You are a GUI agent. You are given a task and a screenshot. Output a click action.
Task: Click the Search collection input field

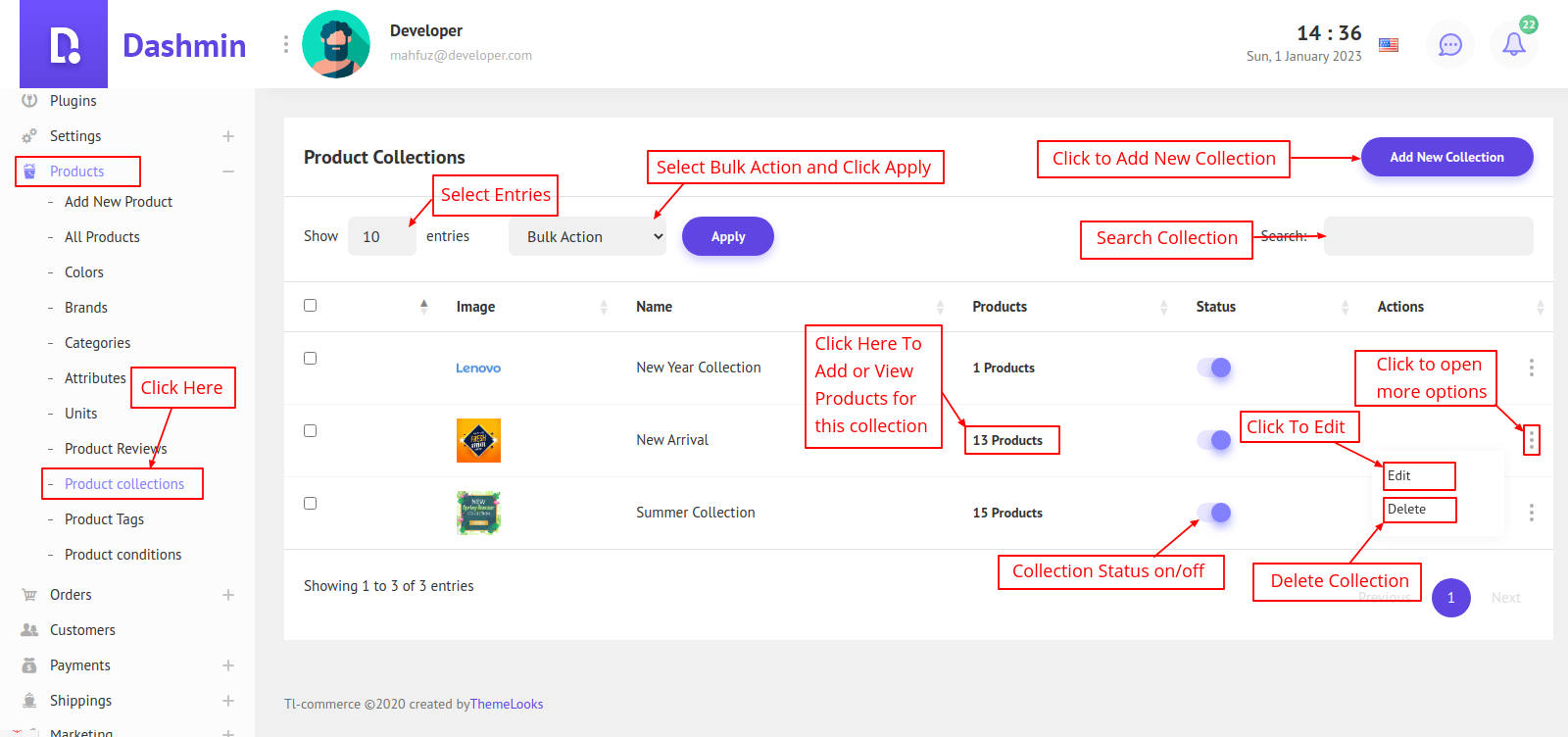[1428, 236]
